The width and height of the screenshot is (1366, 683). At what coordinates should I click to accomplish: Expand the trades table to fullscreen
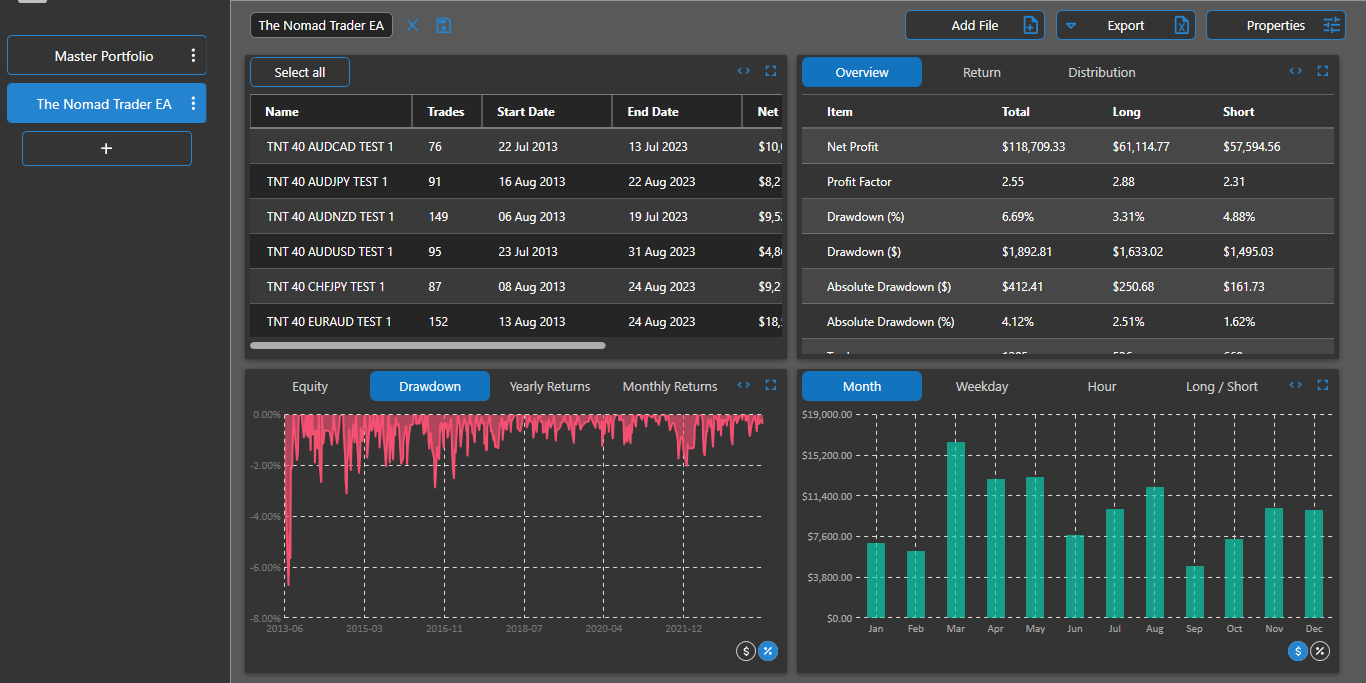[770, 70]
